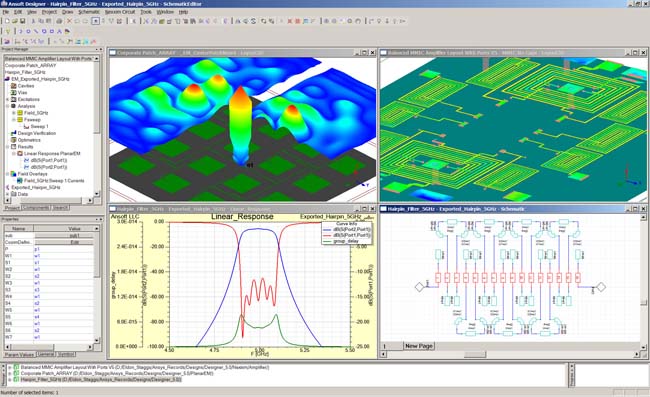Click the red dB(S(Port1,Port1)) legend entry
This screenshot has width=650, height=397.
click(x=347, y=235)
